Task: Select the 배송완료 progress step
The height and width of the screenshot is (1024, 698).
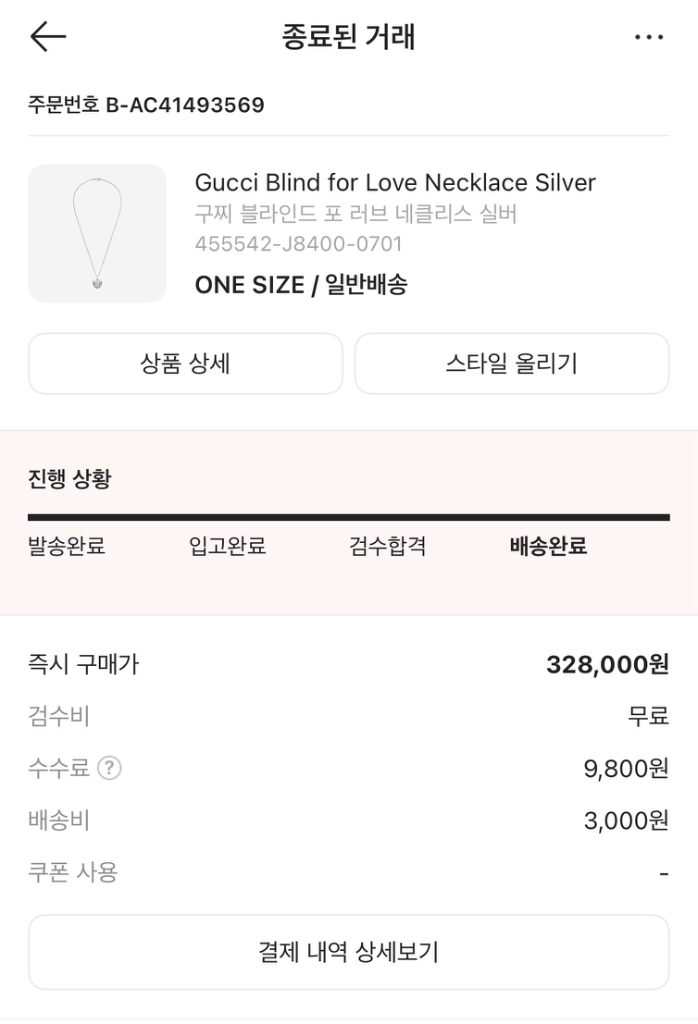Action: (x=548, y=547)
